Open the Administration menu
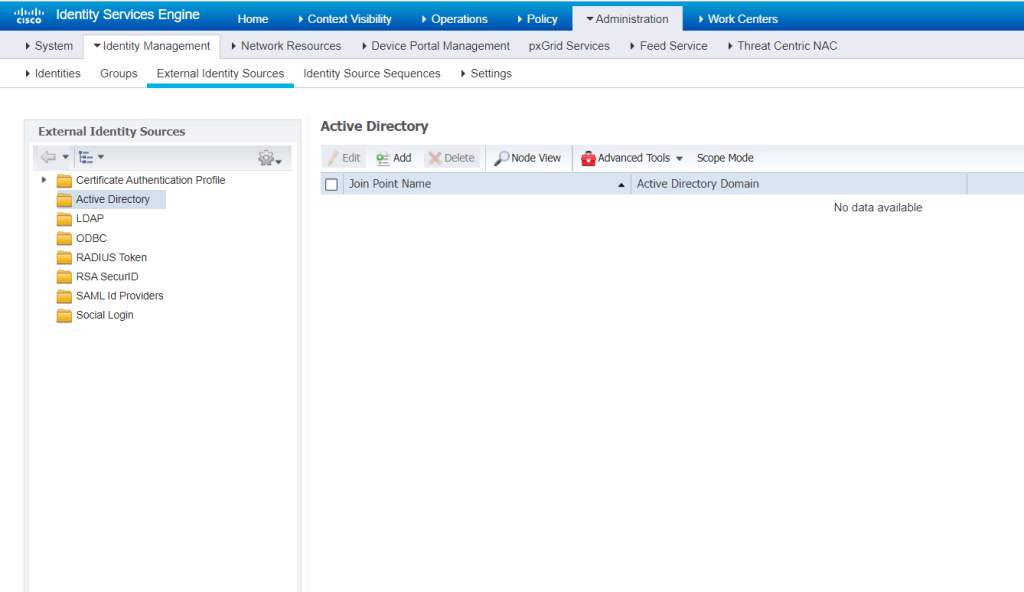The height and width of the screenshot is (592, 1024). pos(627,19)
